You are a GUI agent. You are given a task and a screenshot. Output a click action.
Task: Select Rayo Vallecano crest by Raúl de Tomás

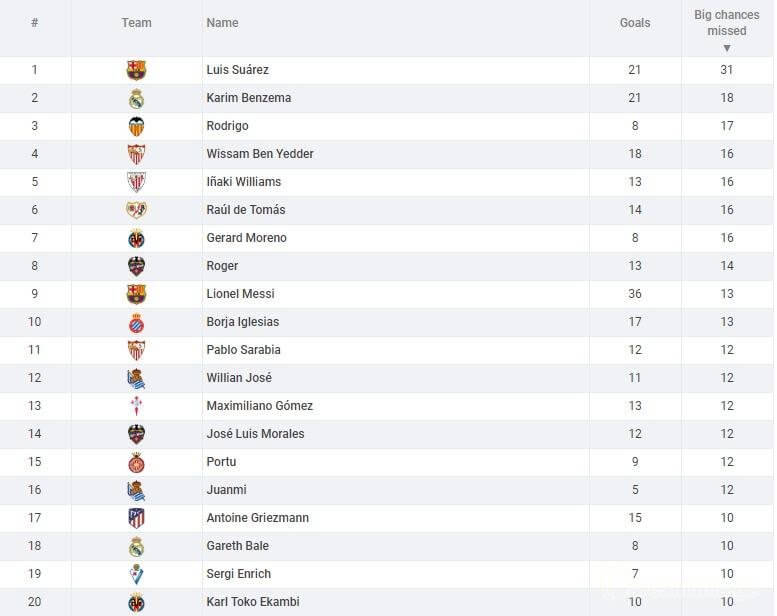(x=136, y=210)
